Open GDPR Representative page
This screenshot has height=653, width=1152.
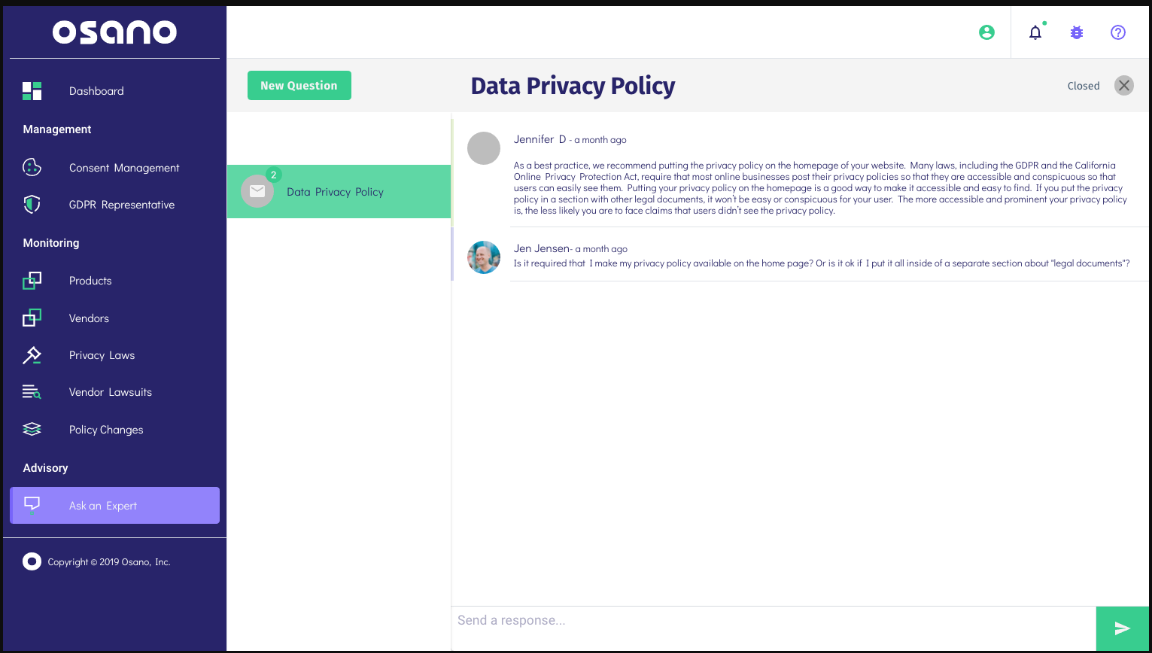pyautogui.click(x=121, y=205)
